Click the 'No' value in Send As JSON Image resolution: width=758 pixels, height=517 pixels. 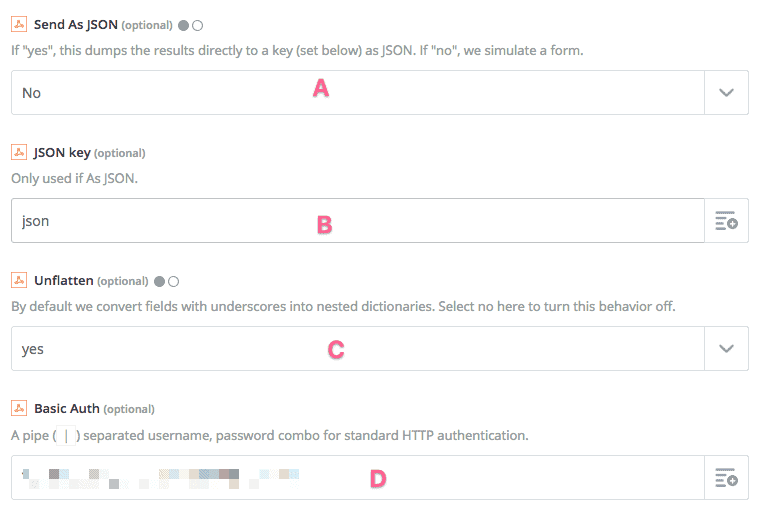(32, 93)
